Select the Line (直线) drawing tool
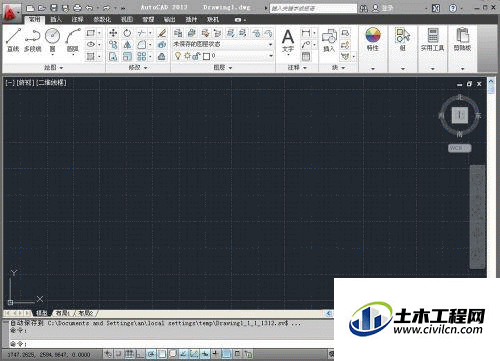 [x=13, y=40]
